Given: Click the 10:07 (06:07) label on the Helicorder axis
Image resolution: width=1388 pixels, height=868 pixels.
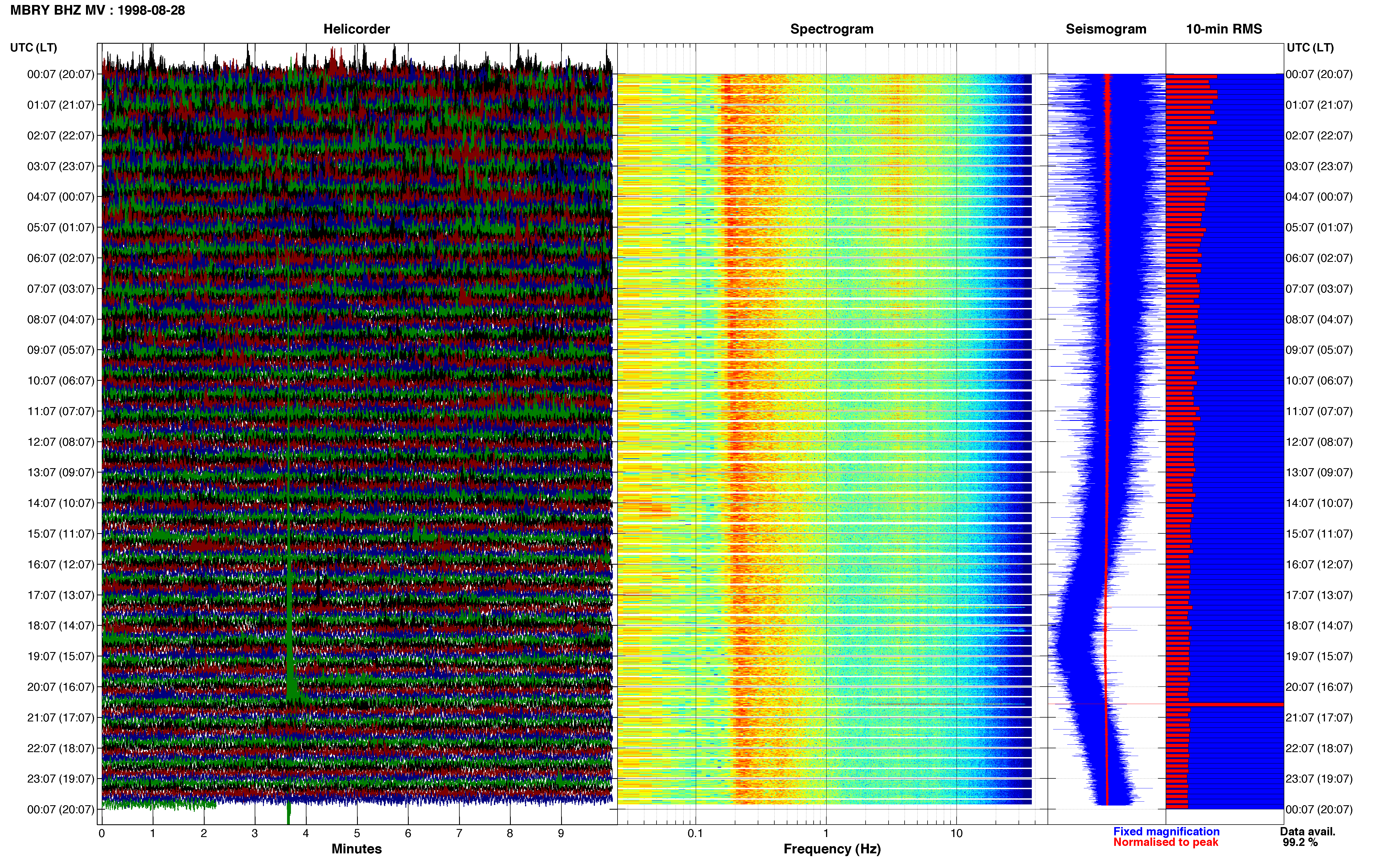Looking at the screenshot, I should tap(61, 380).
